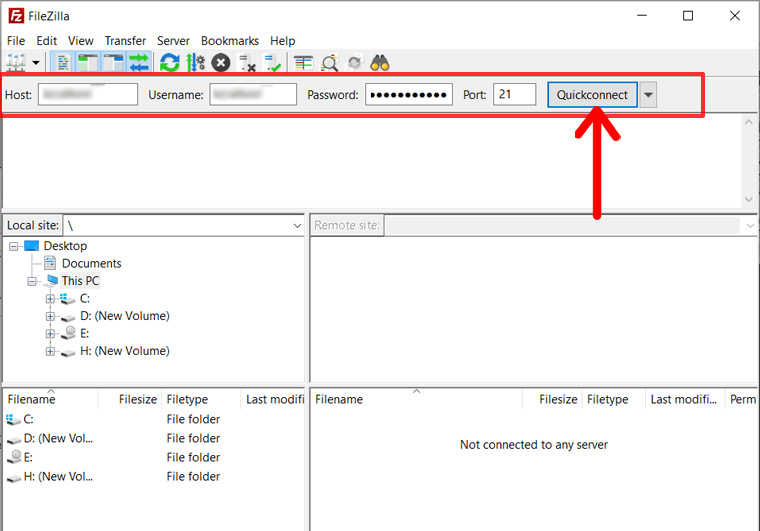Open the Remote site path dropdown

tap(750, 226)
